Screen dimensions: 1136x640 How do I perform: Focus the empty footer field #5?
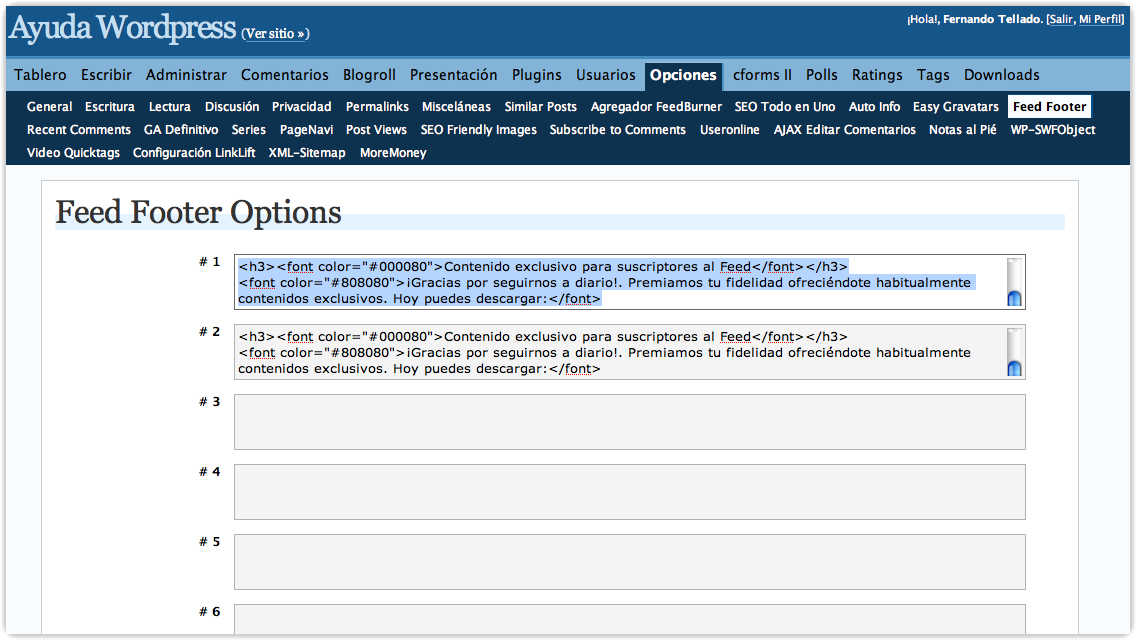click(629, 562)
